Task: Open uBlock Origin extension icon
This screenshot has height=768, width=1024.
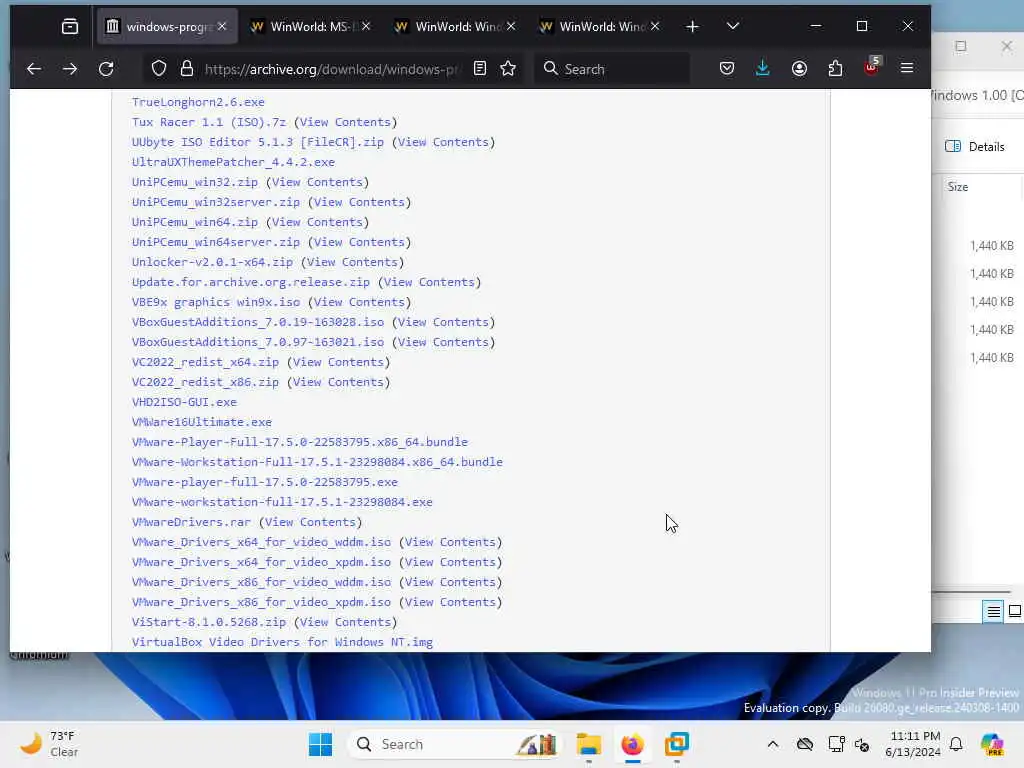Action: coord(872,67)
